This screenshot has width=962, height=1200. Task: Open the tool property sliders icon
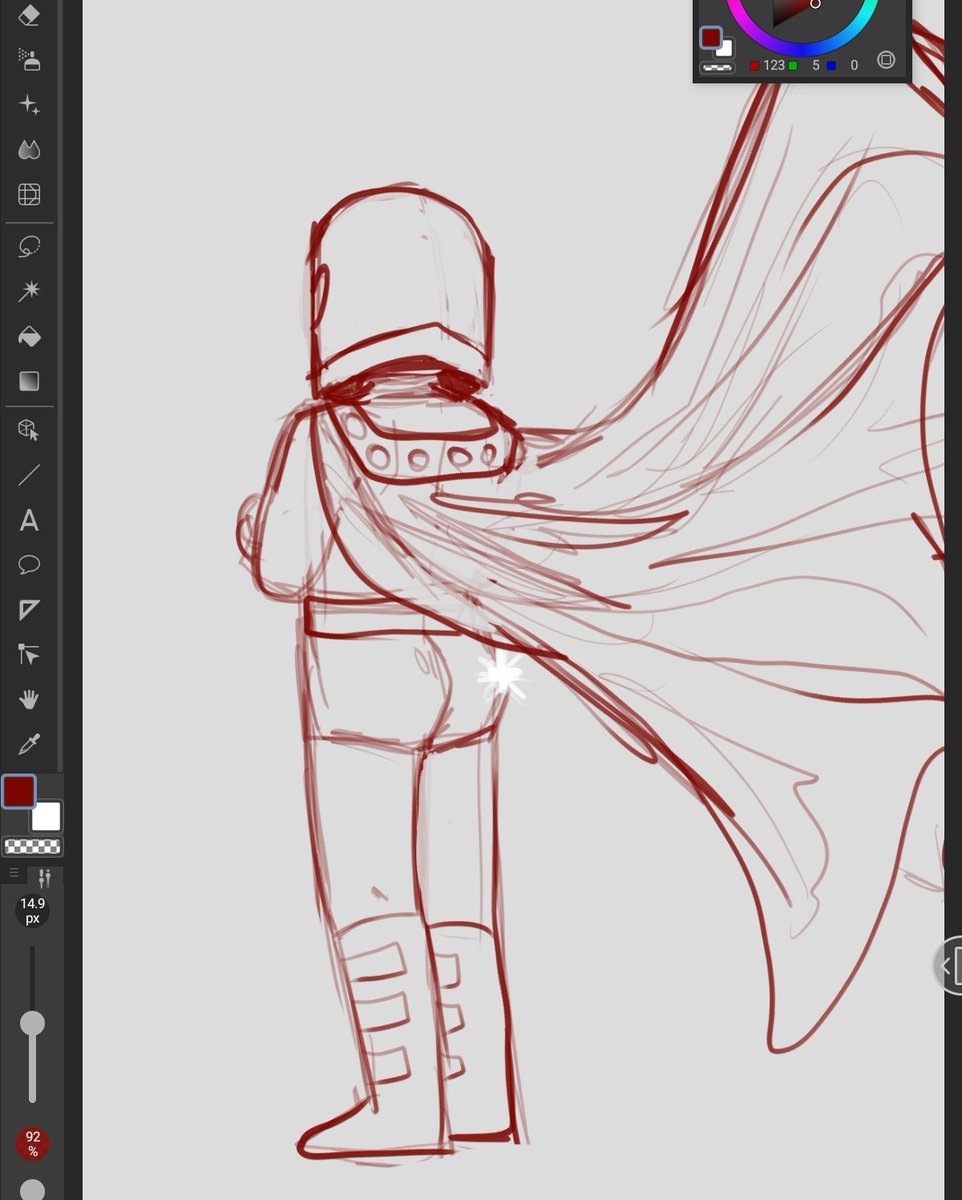click(44, 878)
